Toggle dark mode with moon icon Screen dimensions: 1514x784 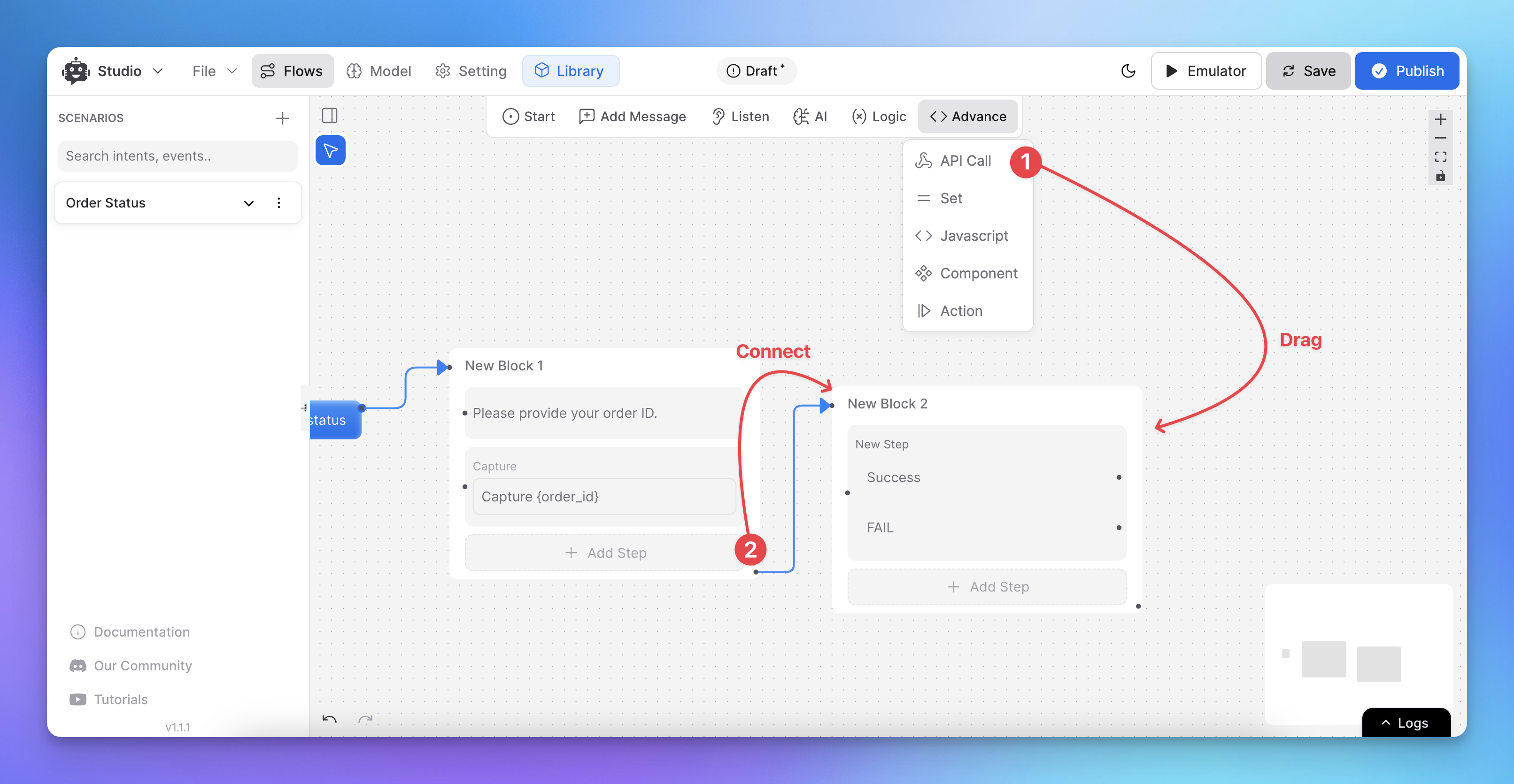(x=1128, y=71)
